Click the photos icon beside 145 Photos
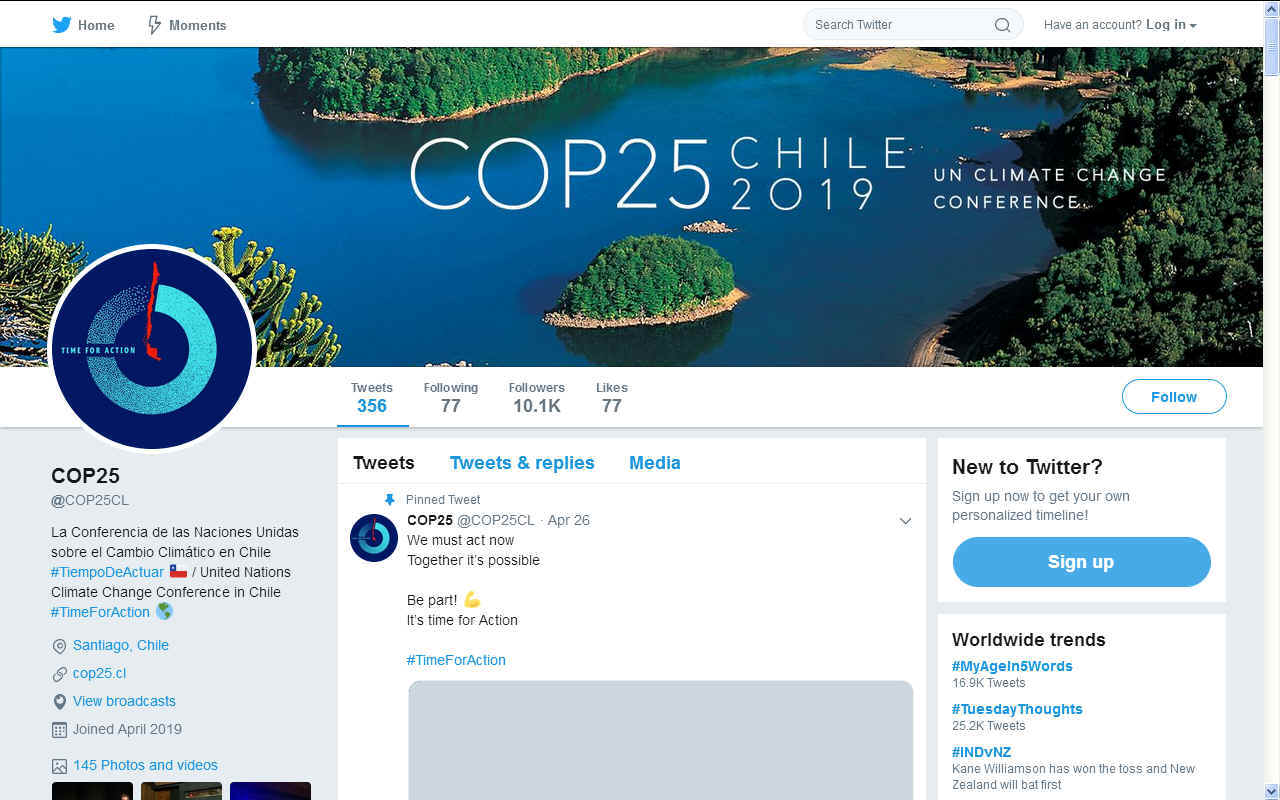Screen dimensions: 1280x800 [x=59, y=766]
